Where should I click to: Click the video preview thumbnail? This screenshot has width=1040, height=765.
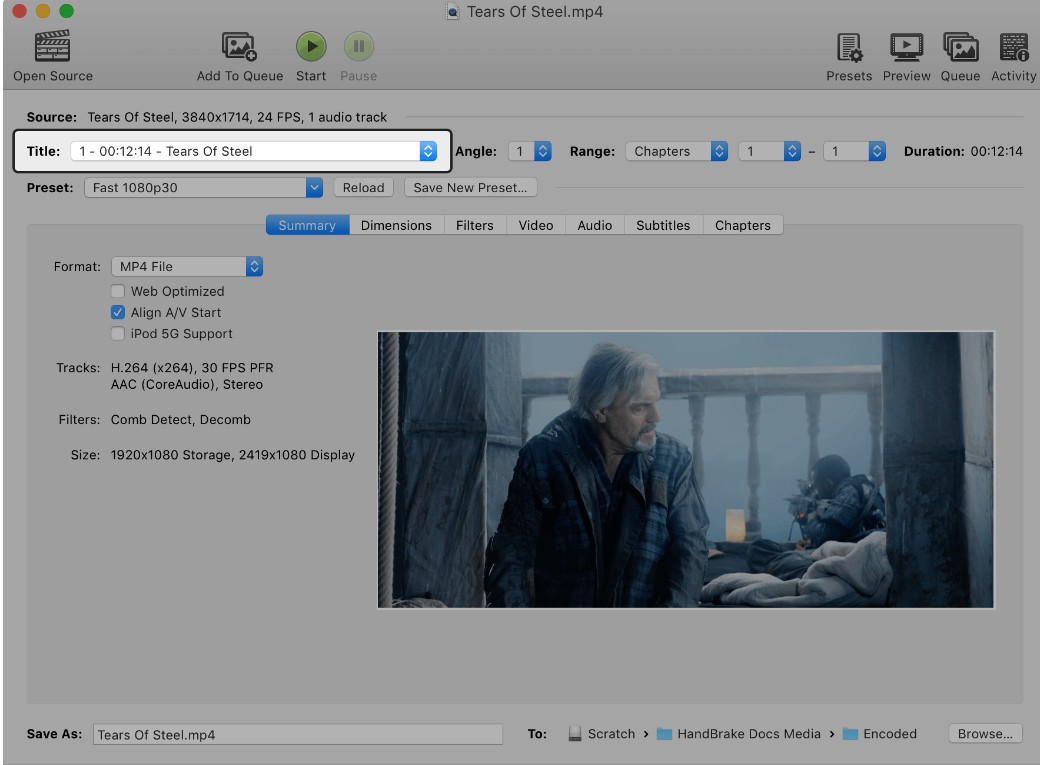point(686,470)
